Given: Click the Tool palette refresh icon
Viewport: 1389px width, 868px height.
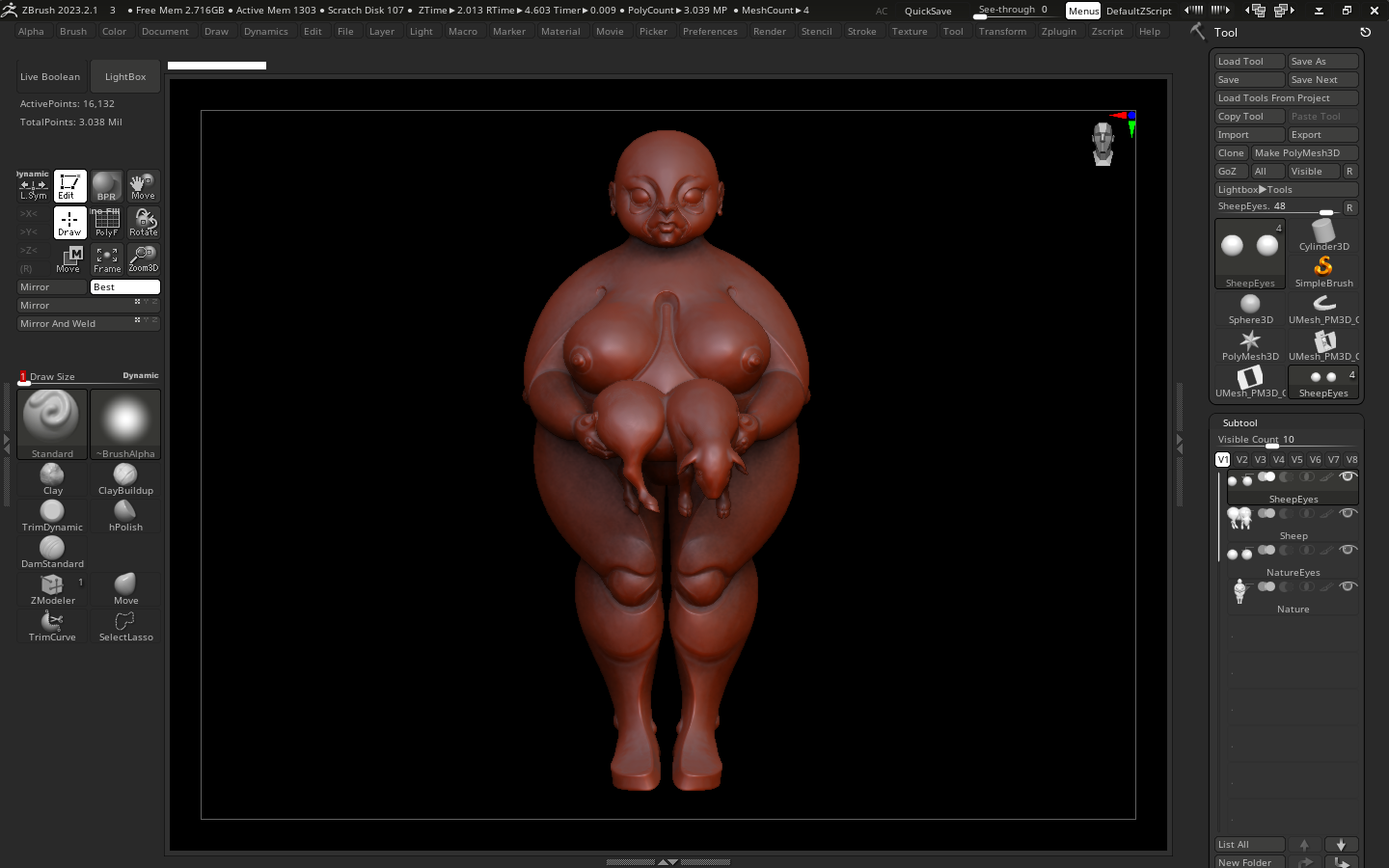Looking at the screenshot, I should [x=1365, y=32].
